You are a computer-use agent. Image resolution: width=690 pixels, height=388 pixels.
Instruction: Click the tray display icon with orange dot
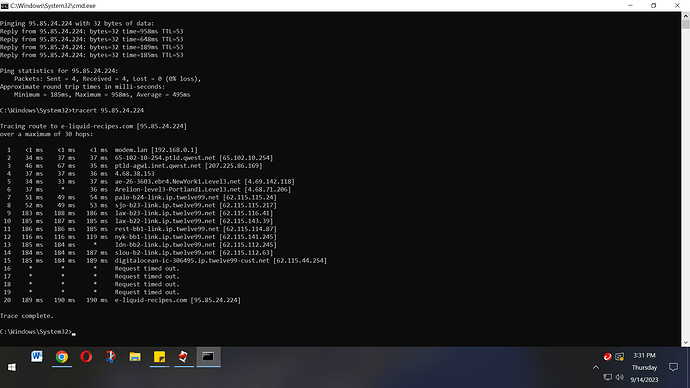[620, 357]
